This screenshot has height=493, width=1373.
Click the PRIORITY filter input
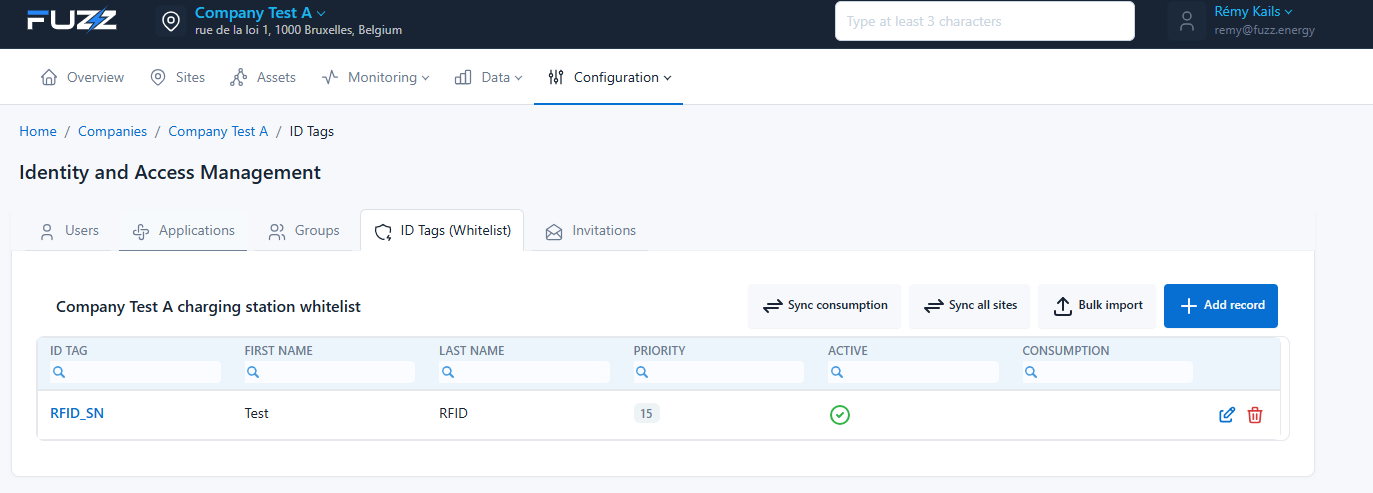tap(719, 372)
